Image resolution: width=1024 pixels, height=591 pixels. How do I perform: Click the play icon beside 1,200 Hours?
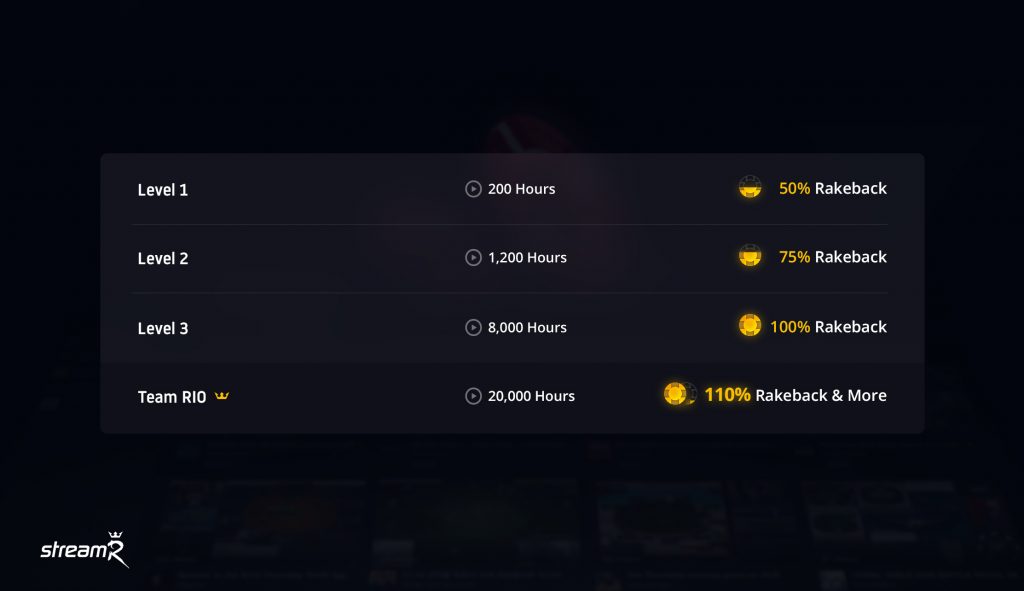pyautogui.click(x=473, y=257)
